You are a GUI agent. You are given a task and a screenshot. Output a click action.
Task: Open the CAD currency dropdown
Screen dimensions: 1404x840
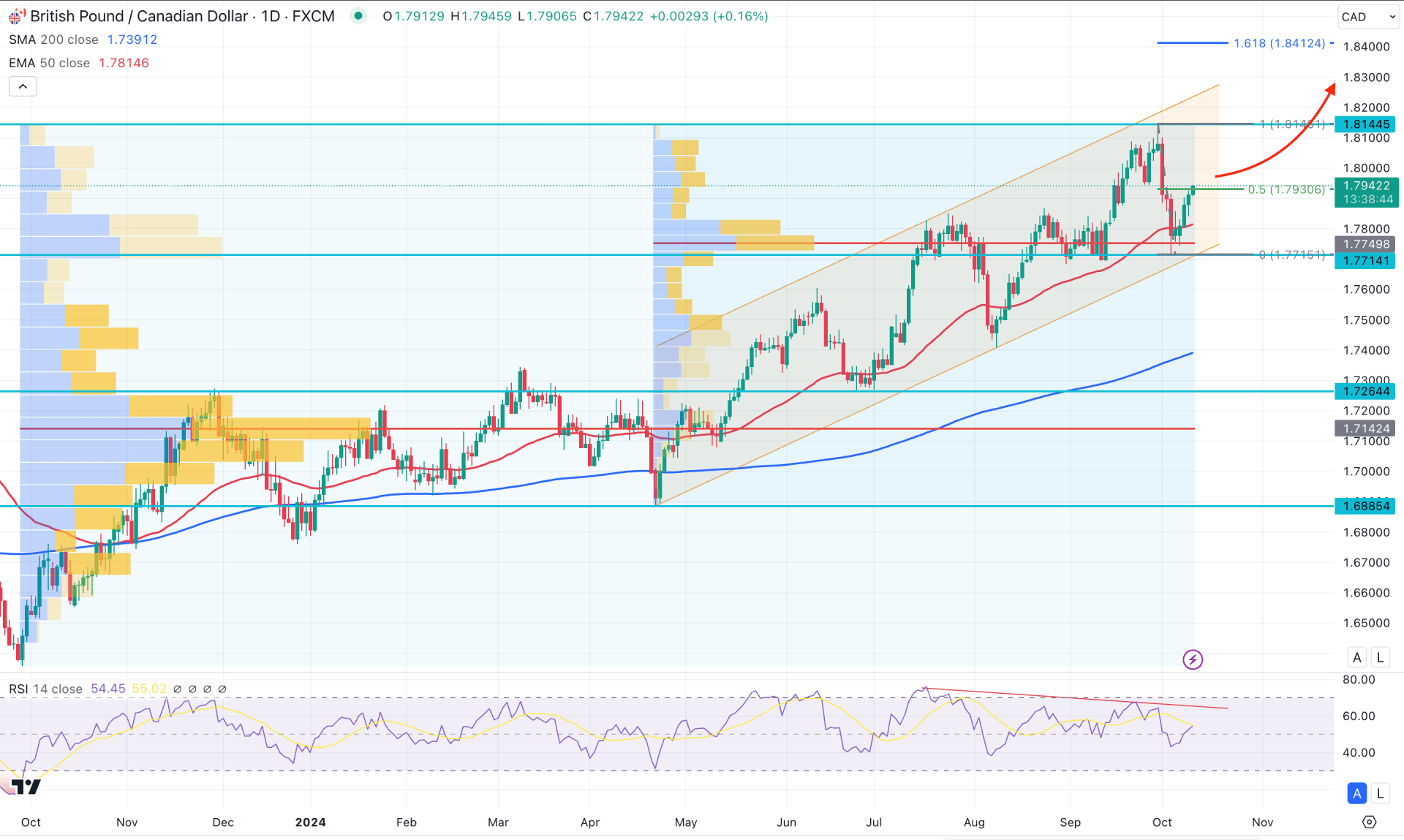pos(1368,17)
